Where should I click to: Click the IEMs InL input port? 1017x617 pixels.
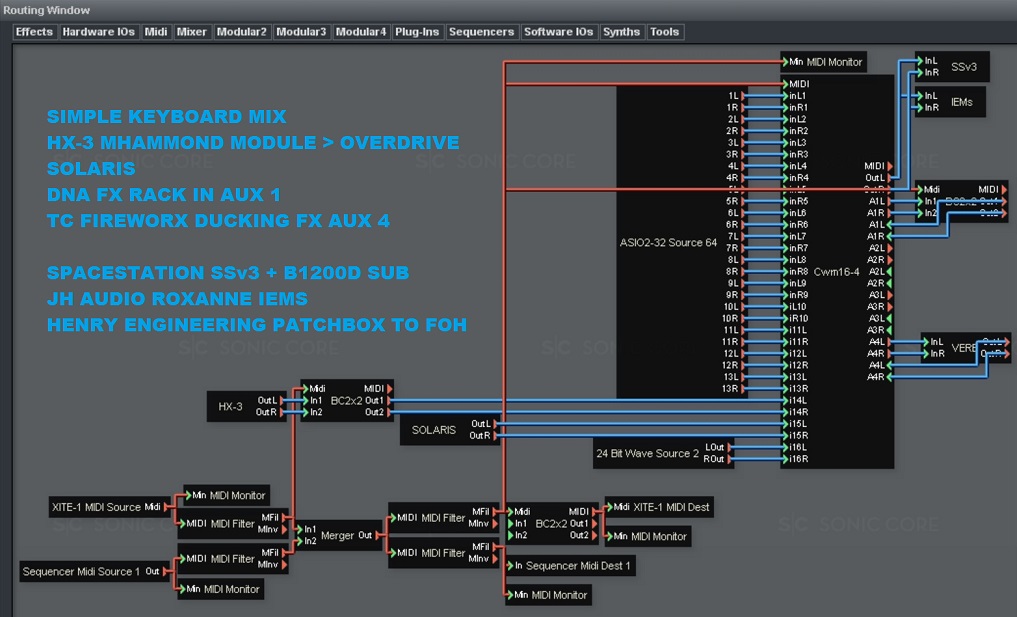pyautogui.click(x=920, y=96)
